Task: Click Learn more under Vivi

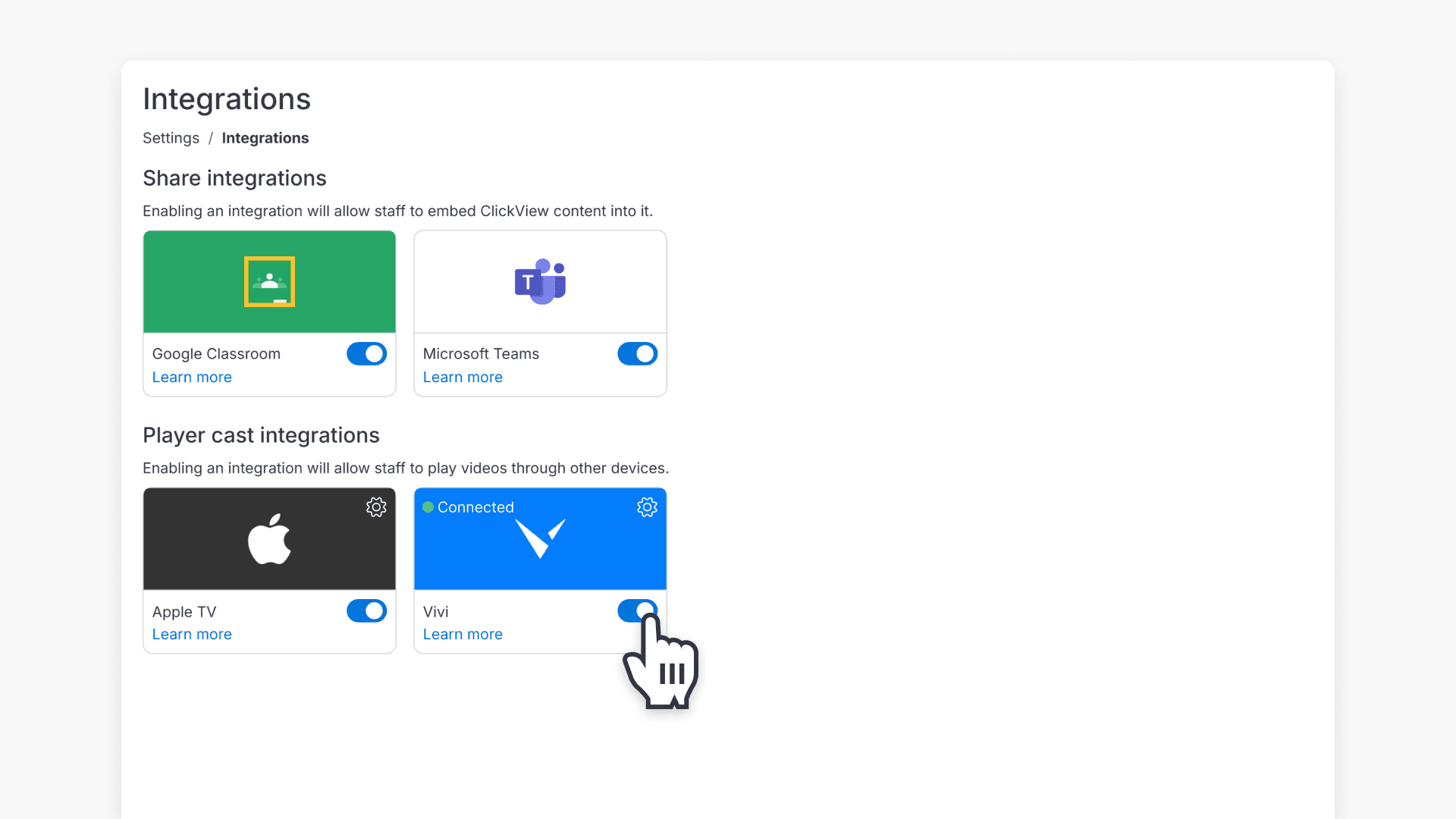Action: point(463,634)
